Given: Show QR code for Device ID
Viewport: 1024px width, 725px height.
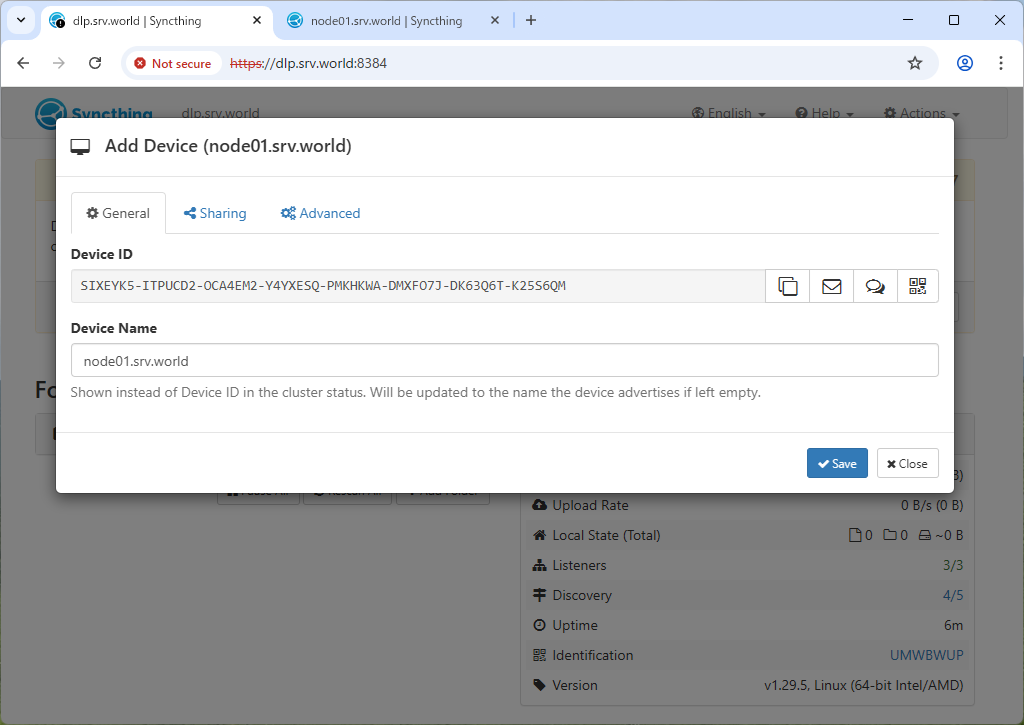Looking at the screenshot, I should click(917, 286).
